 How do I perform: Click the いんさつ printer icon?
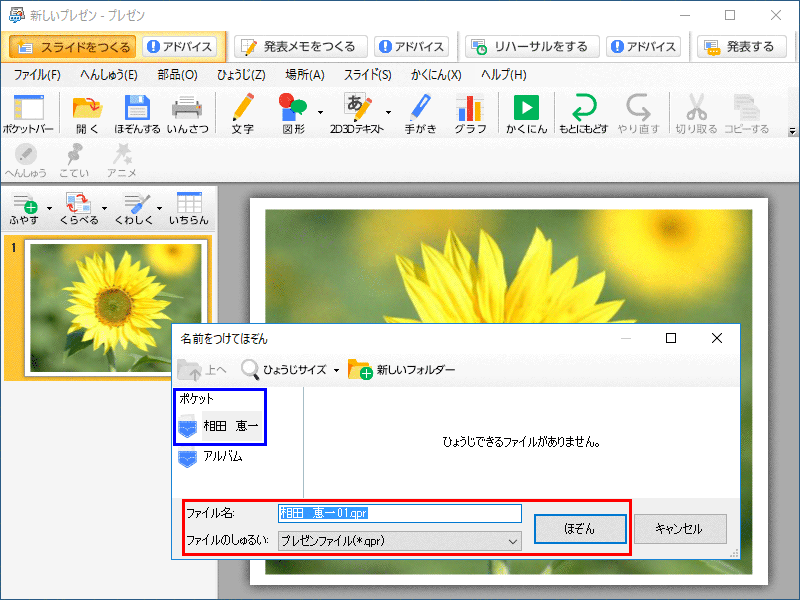tap(187, 108)
